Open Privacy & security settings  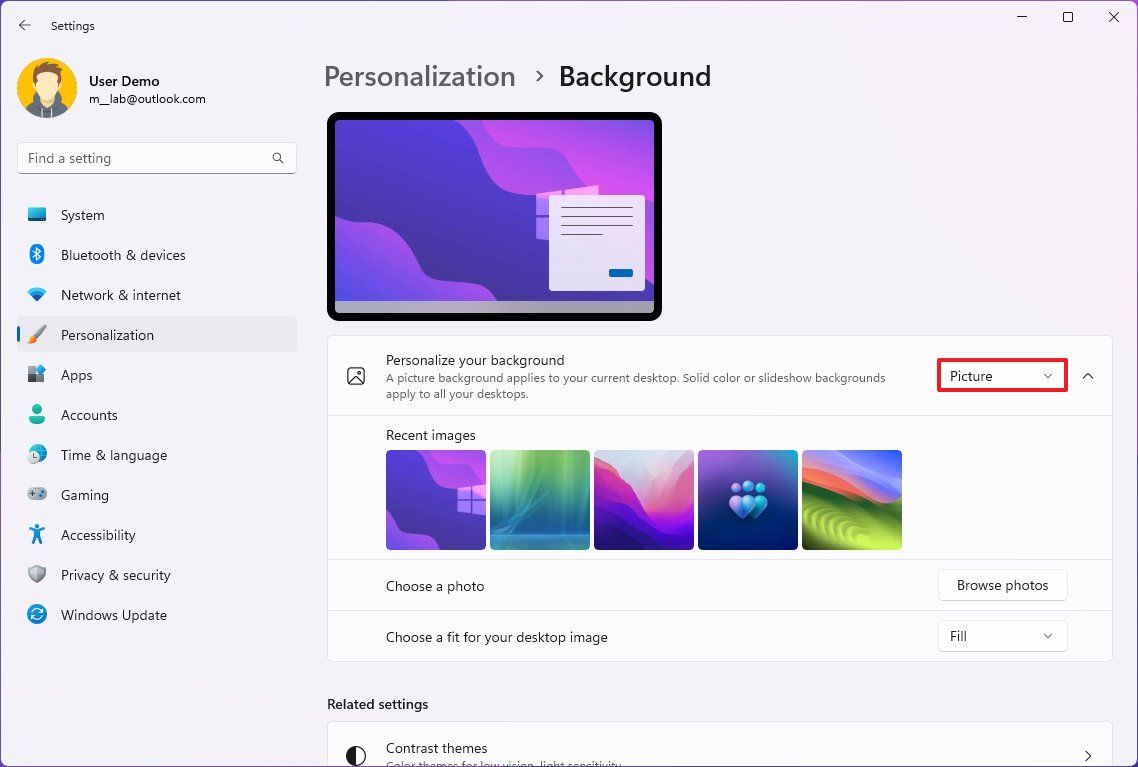tap(116, 575)
